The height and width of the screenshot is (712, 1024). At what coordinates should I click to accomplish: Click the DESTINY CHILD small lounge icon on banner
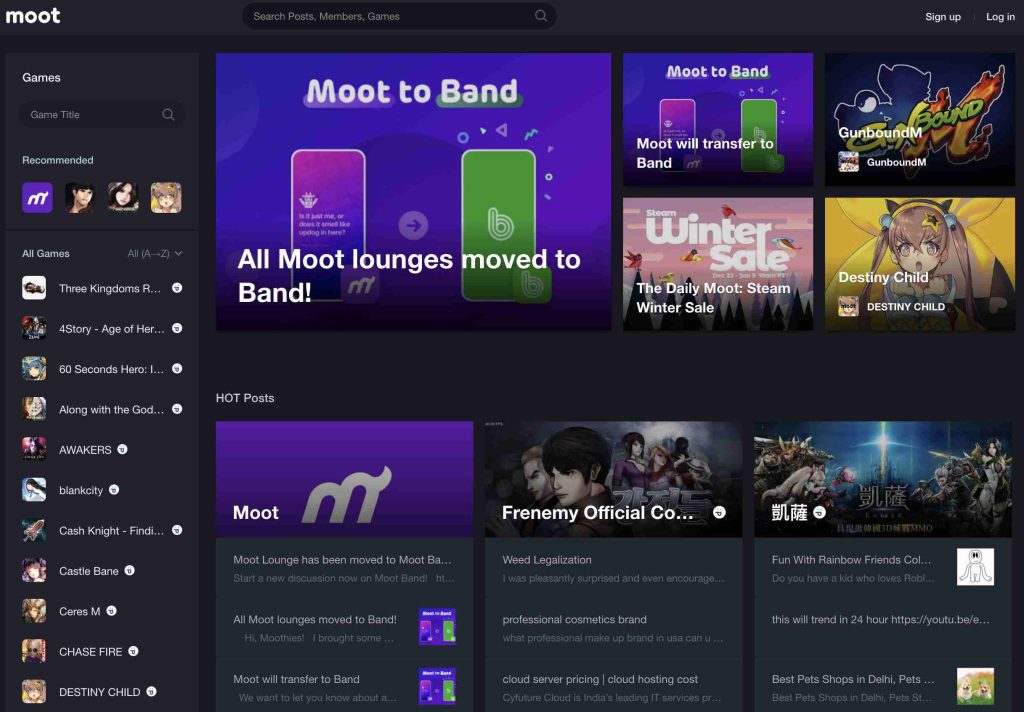click(848, 306)
